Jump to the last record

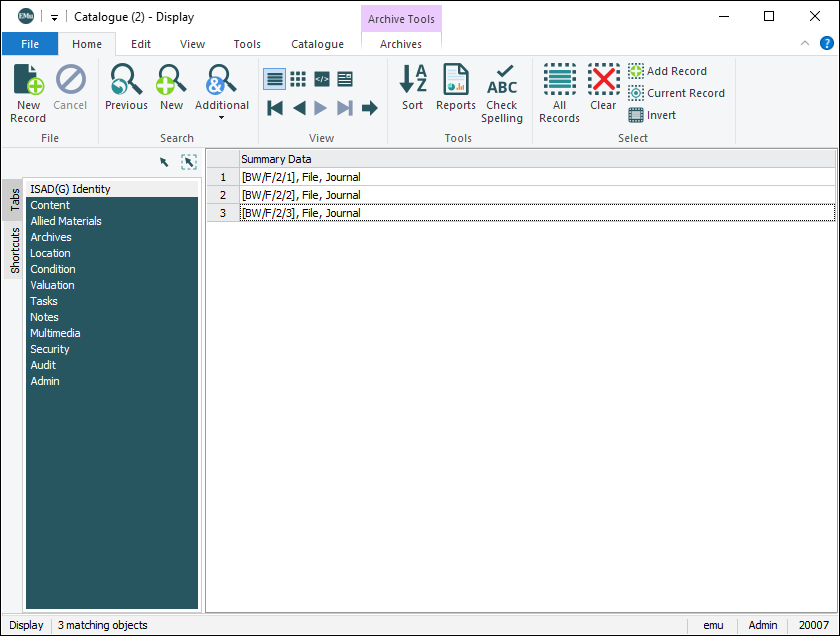point(343,108)
